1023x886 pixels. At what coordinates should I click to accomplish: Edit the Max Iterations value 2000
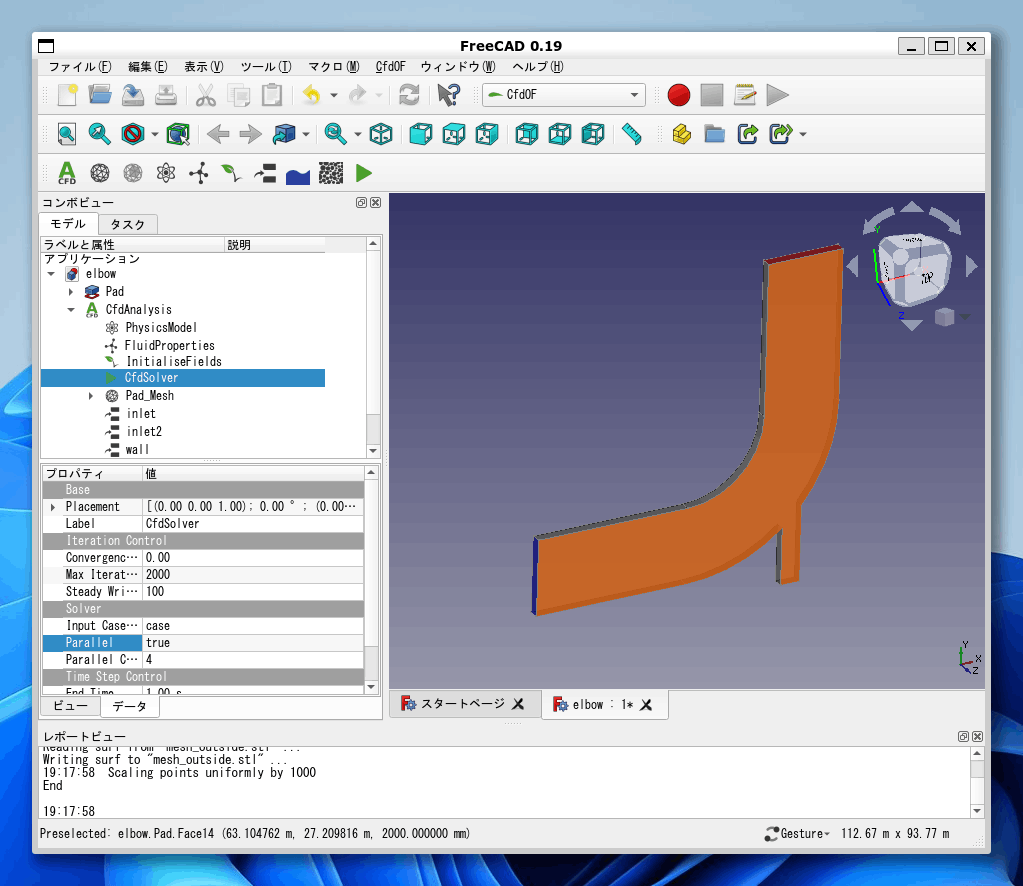tap(252, 575)
